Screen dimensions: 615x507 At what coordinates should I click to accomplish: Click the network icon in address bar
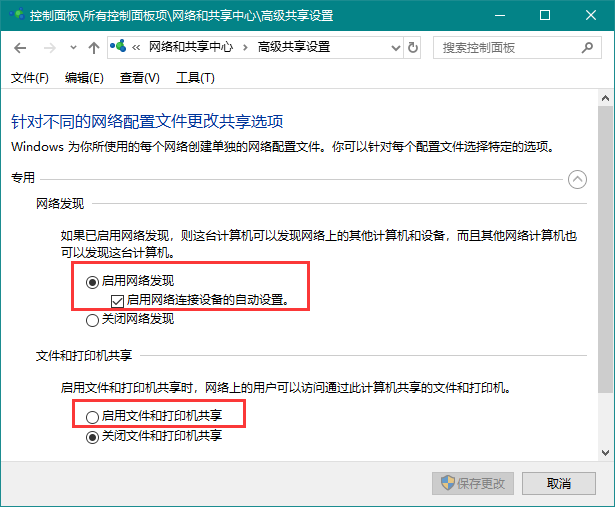[x=118, y=46]
